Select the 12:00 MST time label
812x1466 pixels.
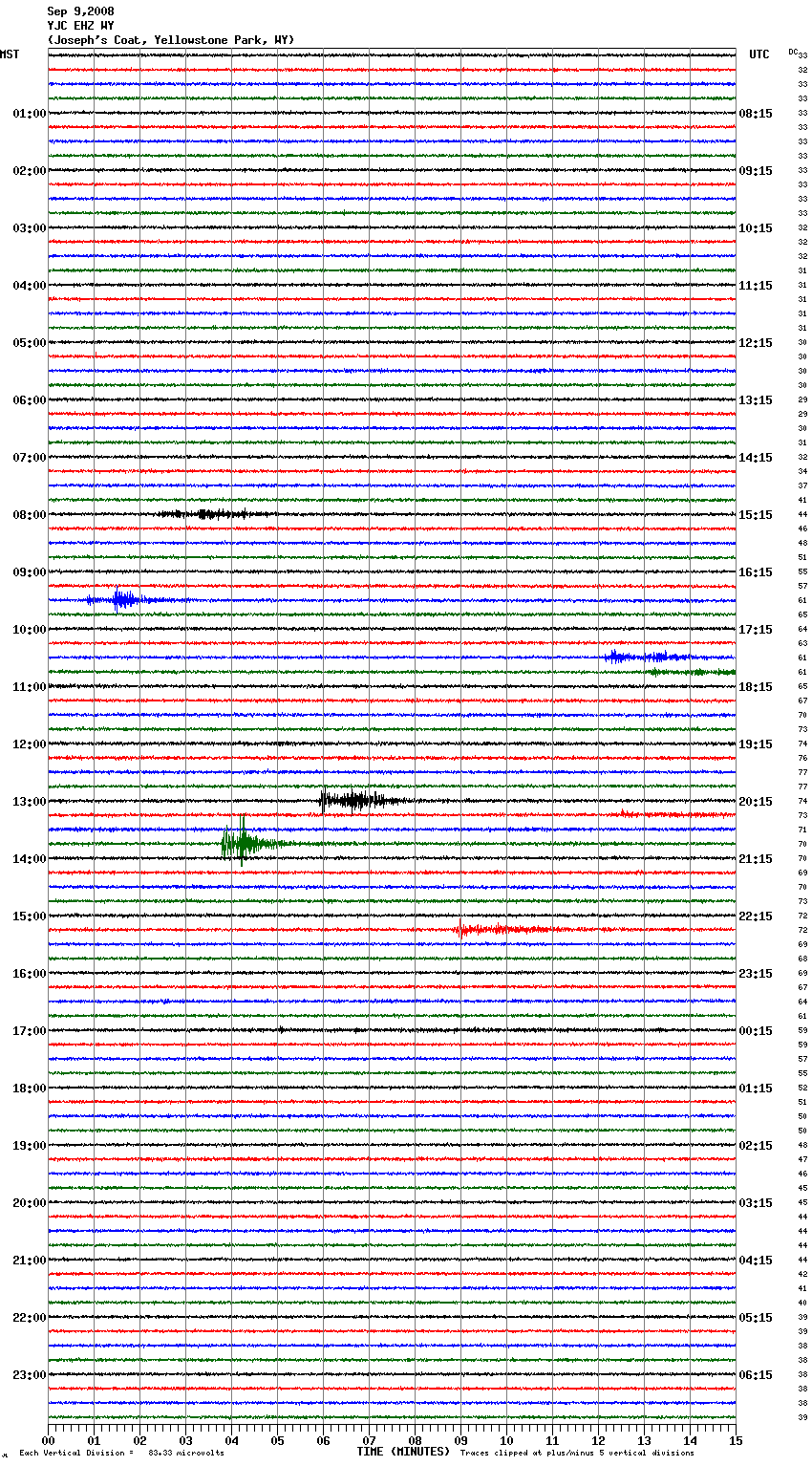click(x=30, y=744)
